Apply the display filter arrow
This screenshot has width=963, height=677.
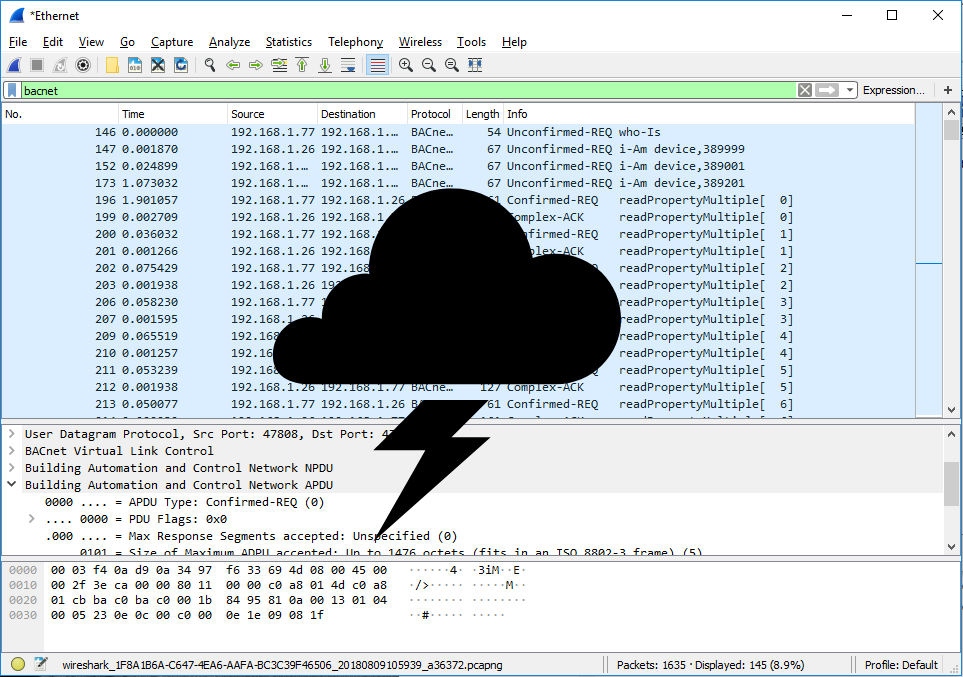(827, 90)
